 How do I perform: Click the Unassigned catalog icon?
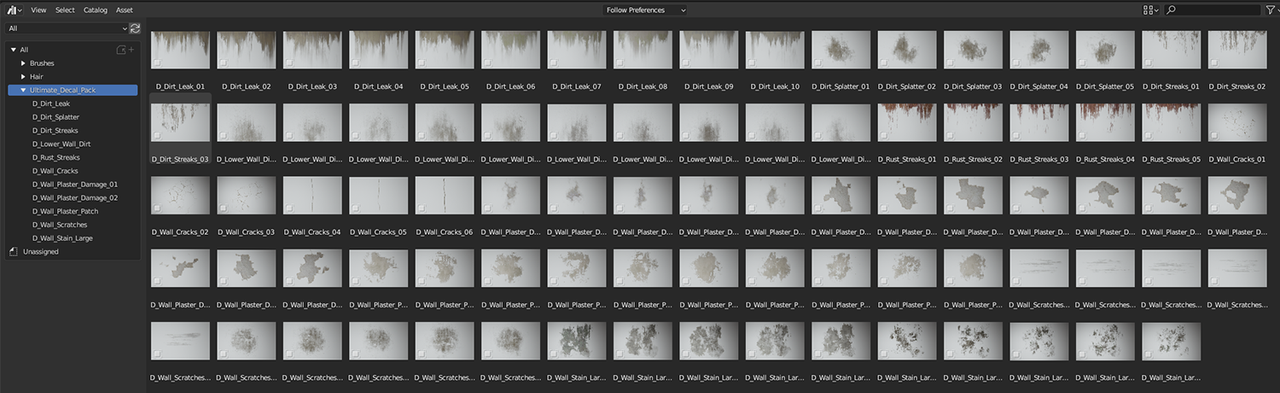pos(12,252)
